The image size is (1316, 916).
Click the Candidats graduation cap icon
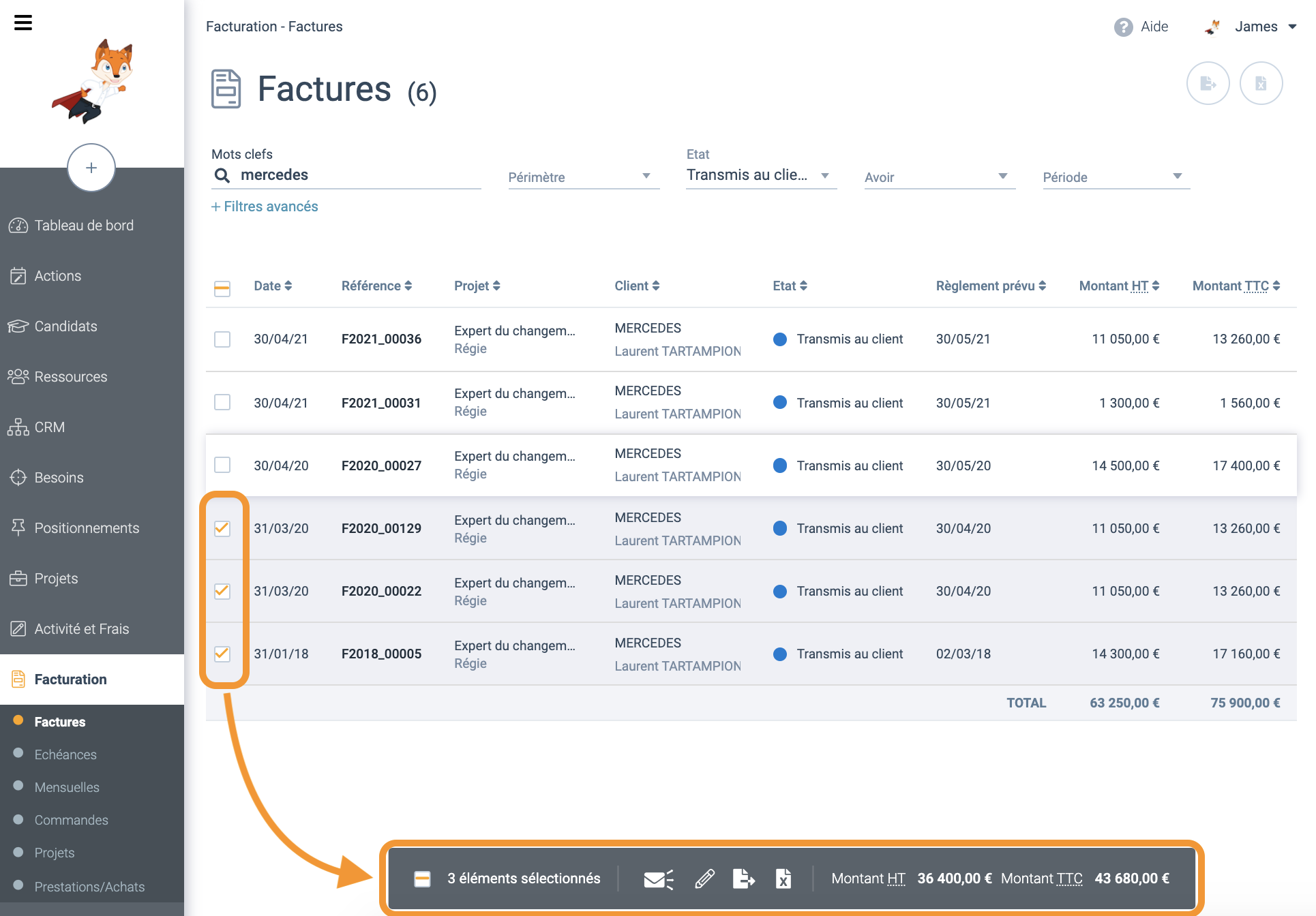18,326
